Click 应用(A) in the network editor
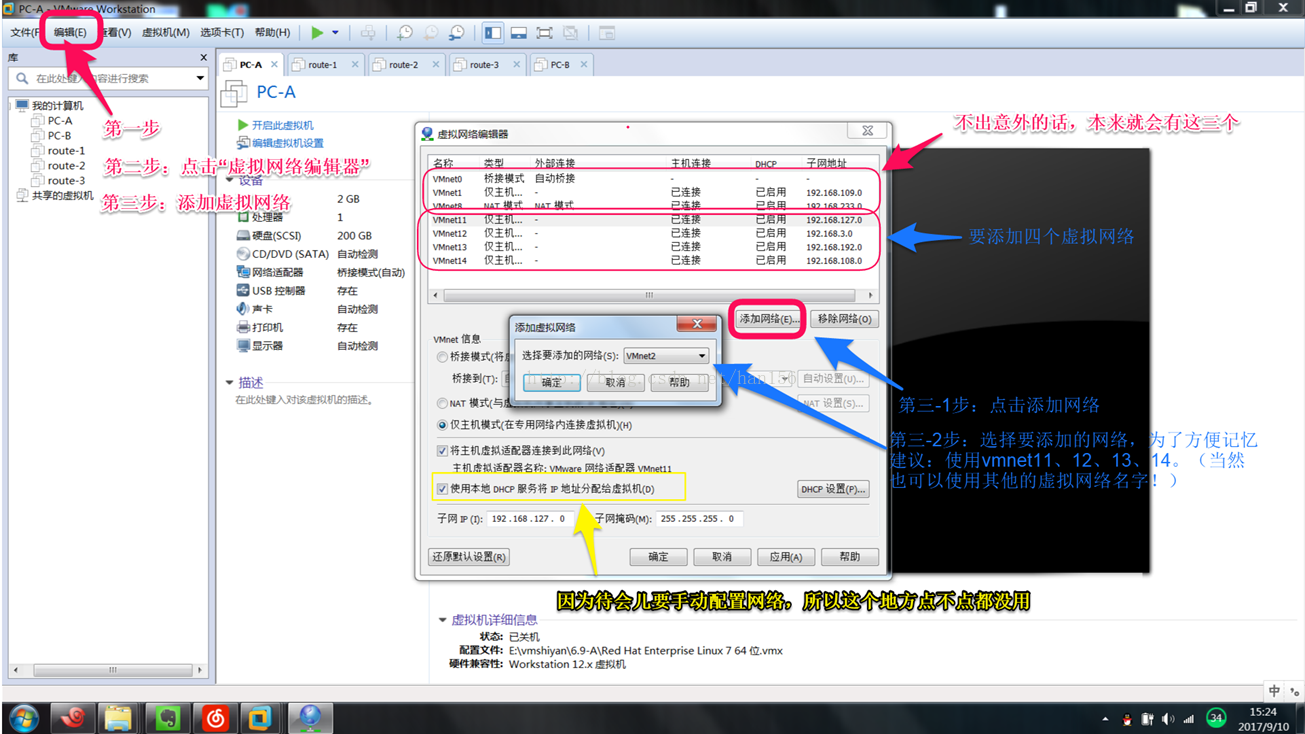 tap(785, 557)
